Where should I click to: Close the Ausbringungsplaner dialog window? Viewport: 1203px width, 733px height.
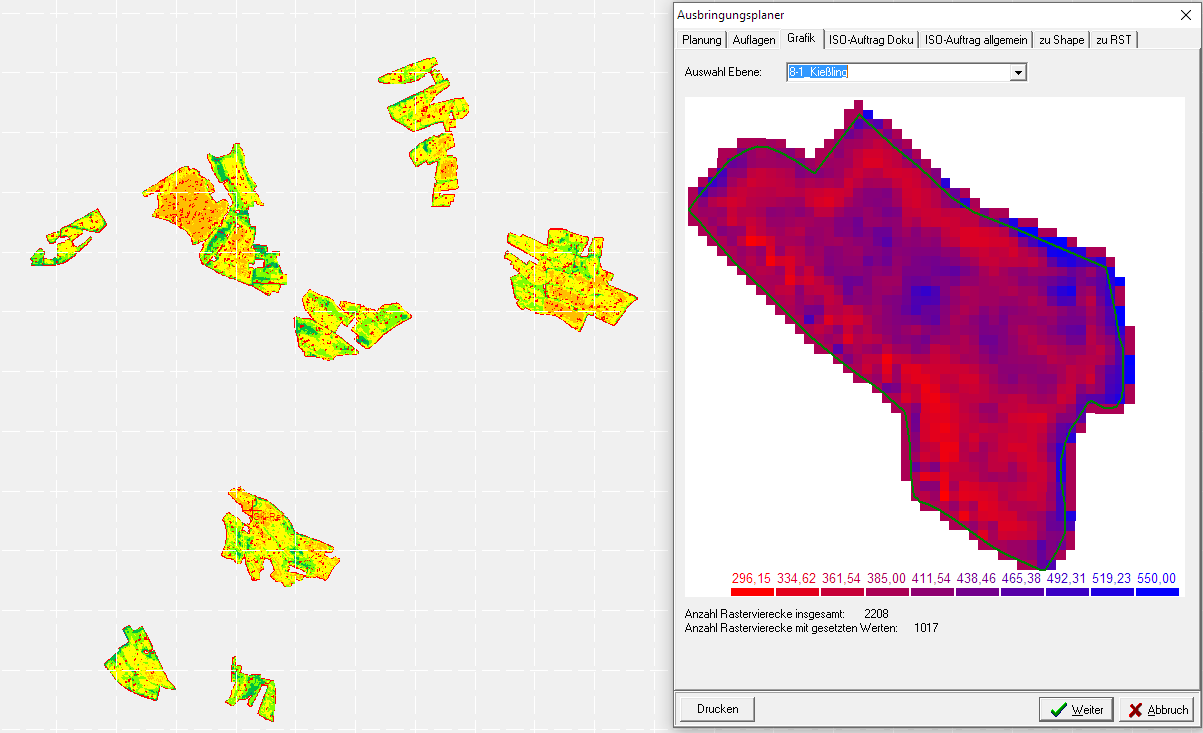[1186, 15]
